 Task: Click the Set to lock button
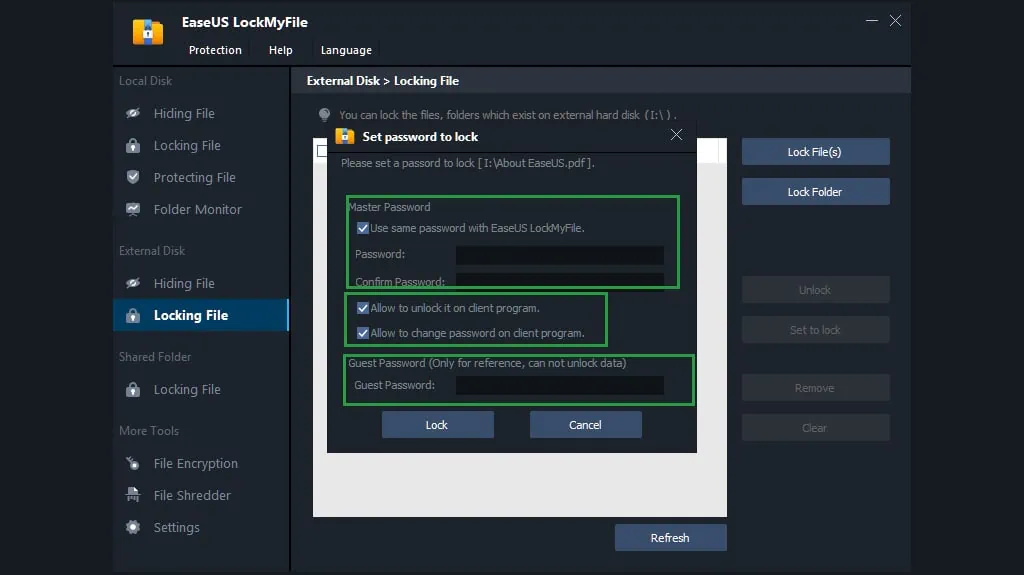815,330
